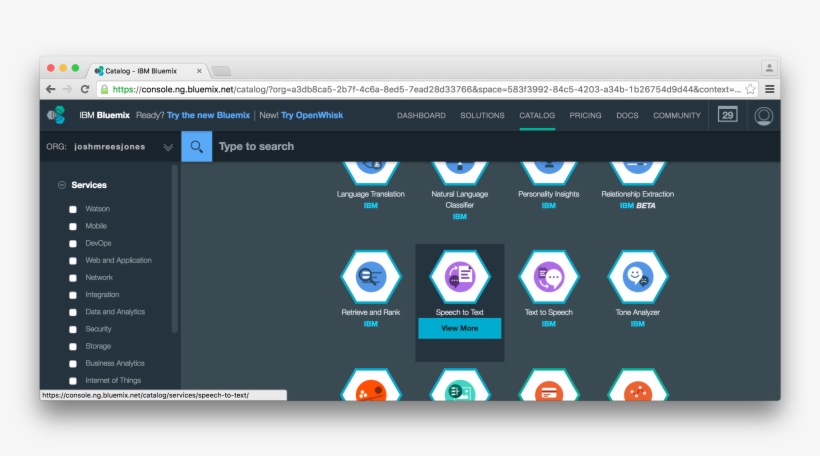
Task: Open a new browser tab
Action: [221, 71]
